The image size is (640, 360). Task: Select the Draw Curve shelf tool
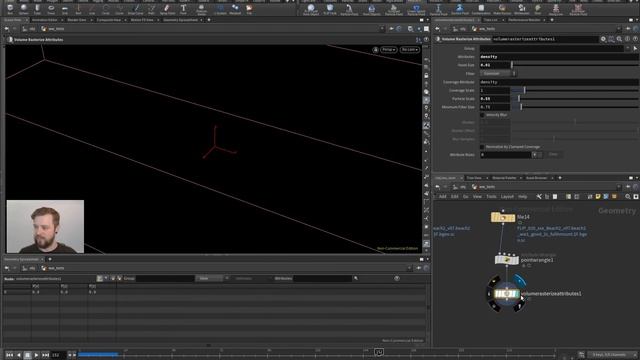click(136, 9)
